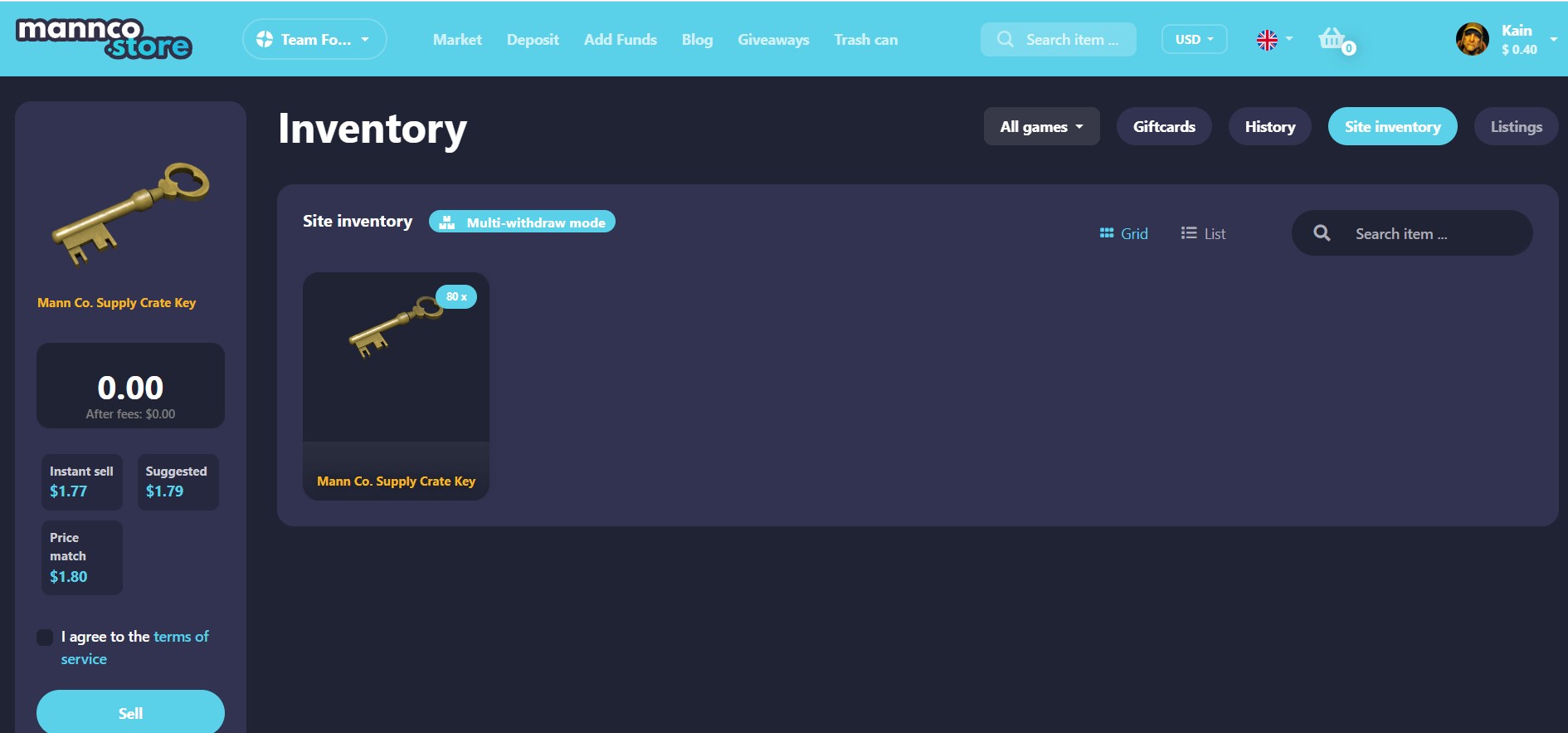Choose the Instant sell $1.77 price

point(82,482)
